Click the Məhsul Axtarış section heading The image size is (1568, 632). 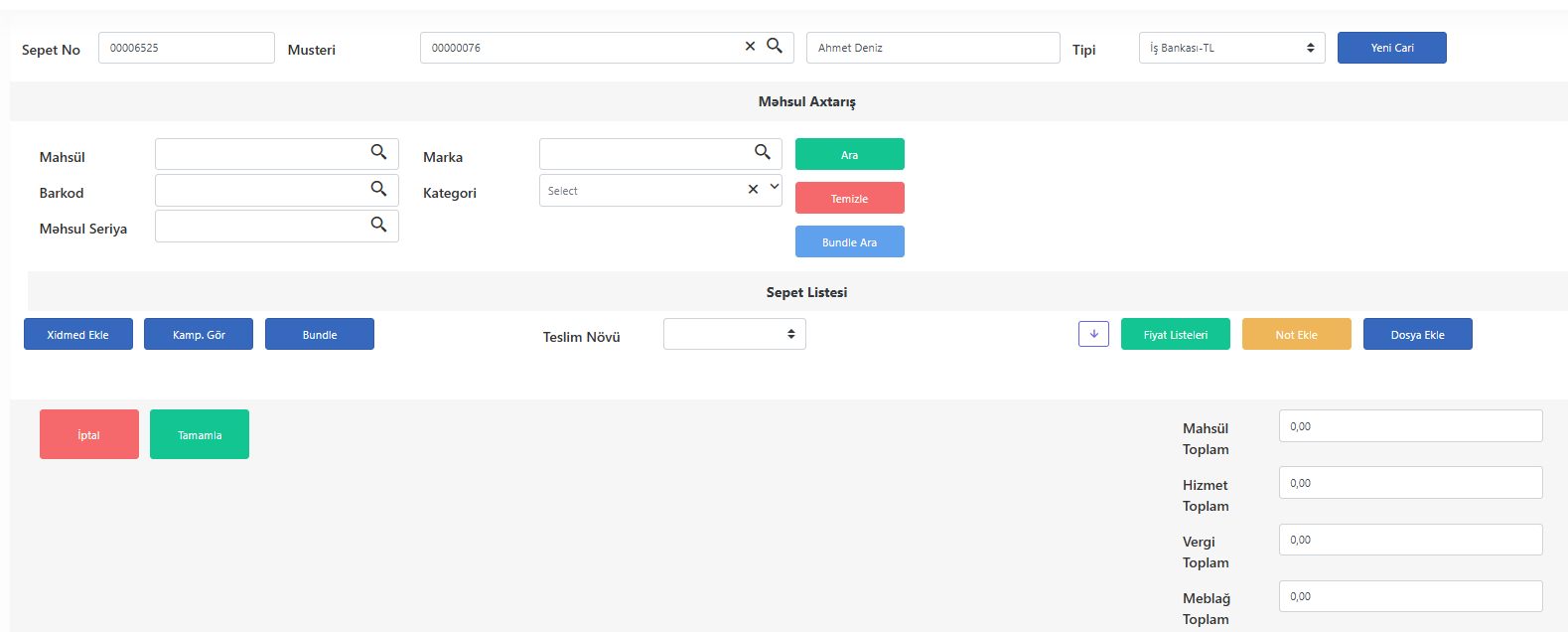(x=806, y=101)
